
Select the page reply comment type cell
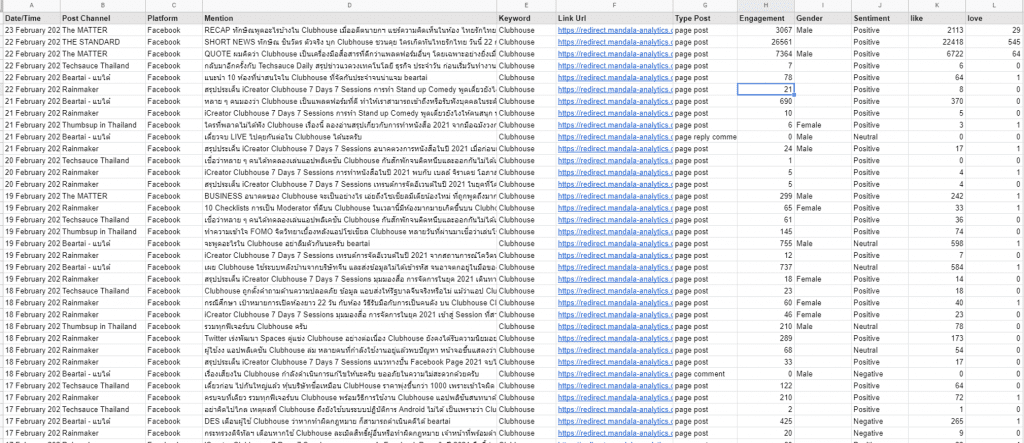(x=705, y=137)
